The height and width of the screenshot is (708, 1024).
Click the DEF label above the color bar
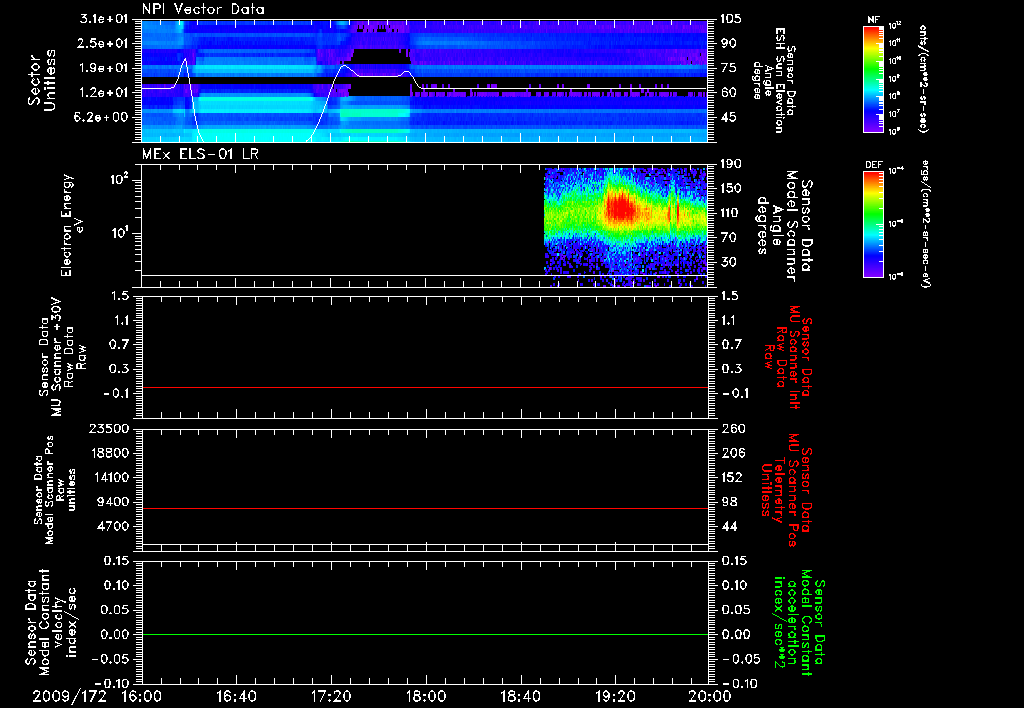(874, 165)
